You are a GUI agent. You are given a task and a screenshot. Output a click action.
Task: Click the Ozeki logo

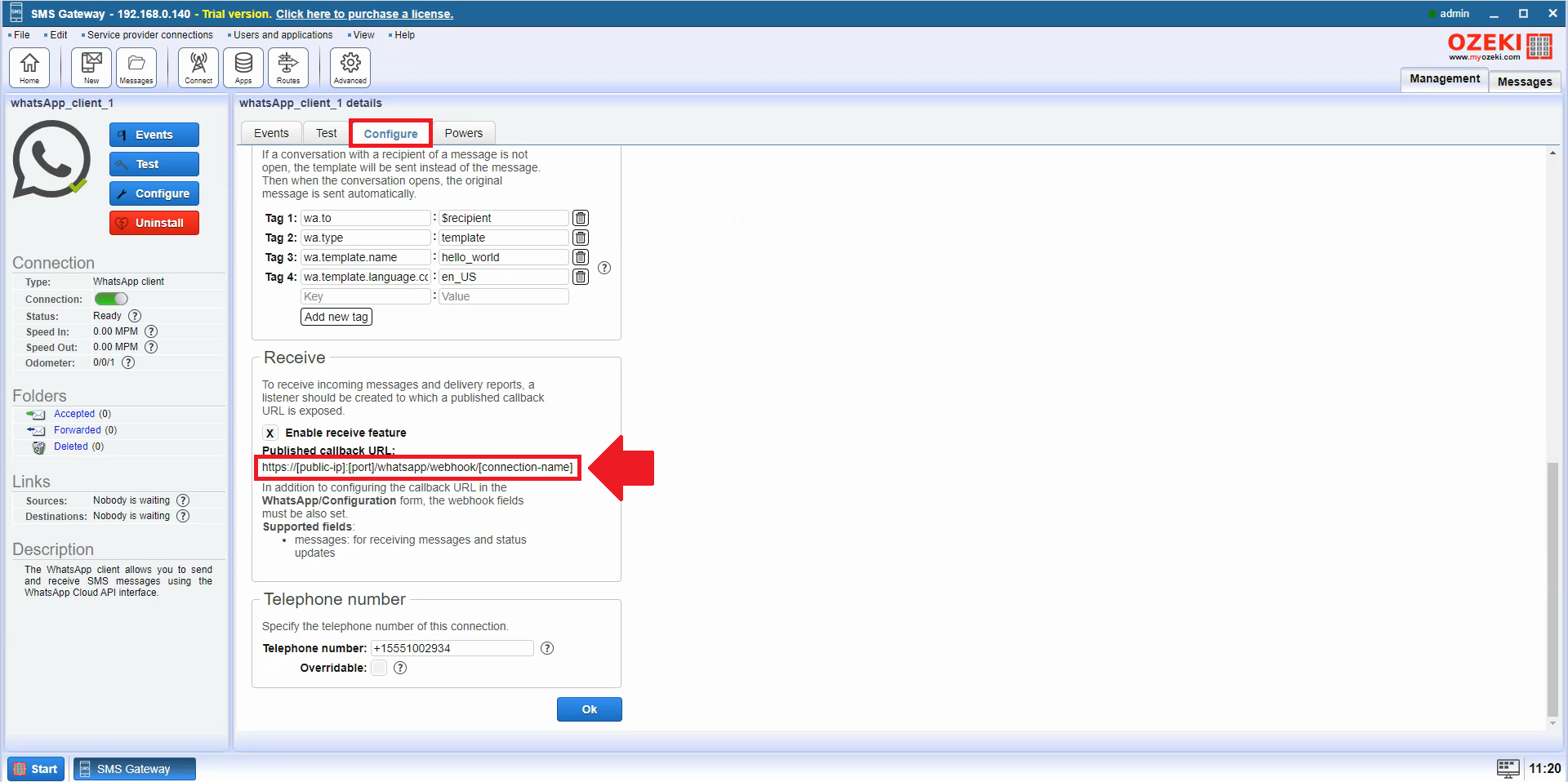tap(1499, 46)
